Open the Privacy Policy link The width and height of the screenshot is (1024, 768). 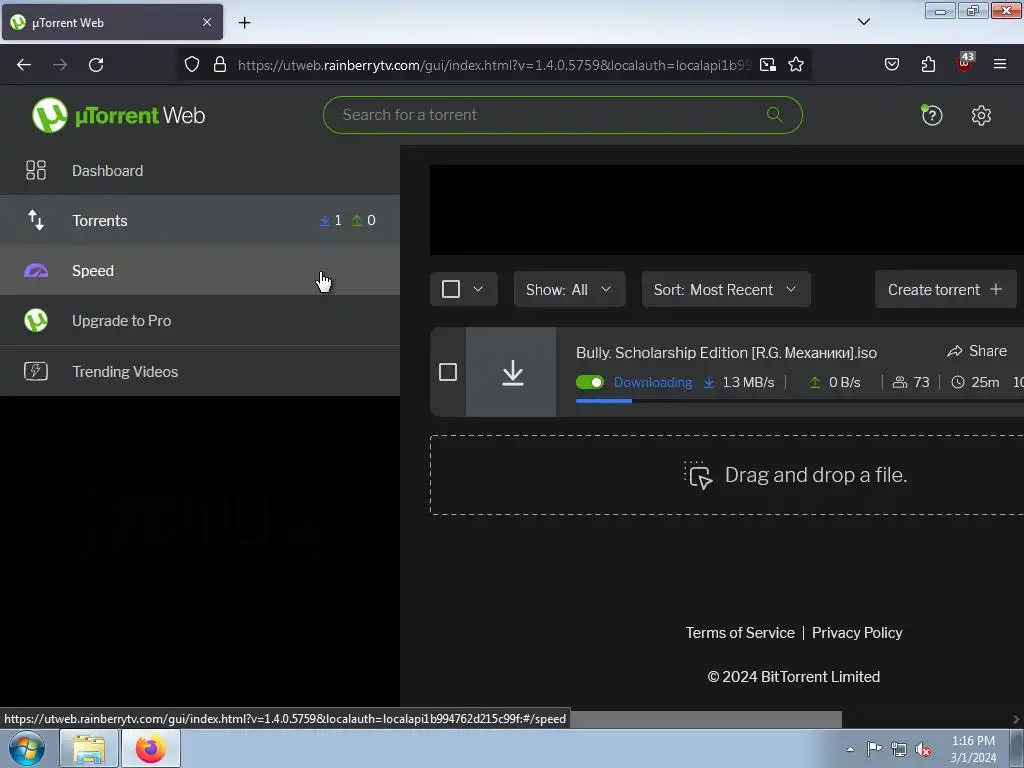tap(857, 633)
